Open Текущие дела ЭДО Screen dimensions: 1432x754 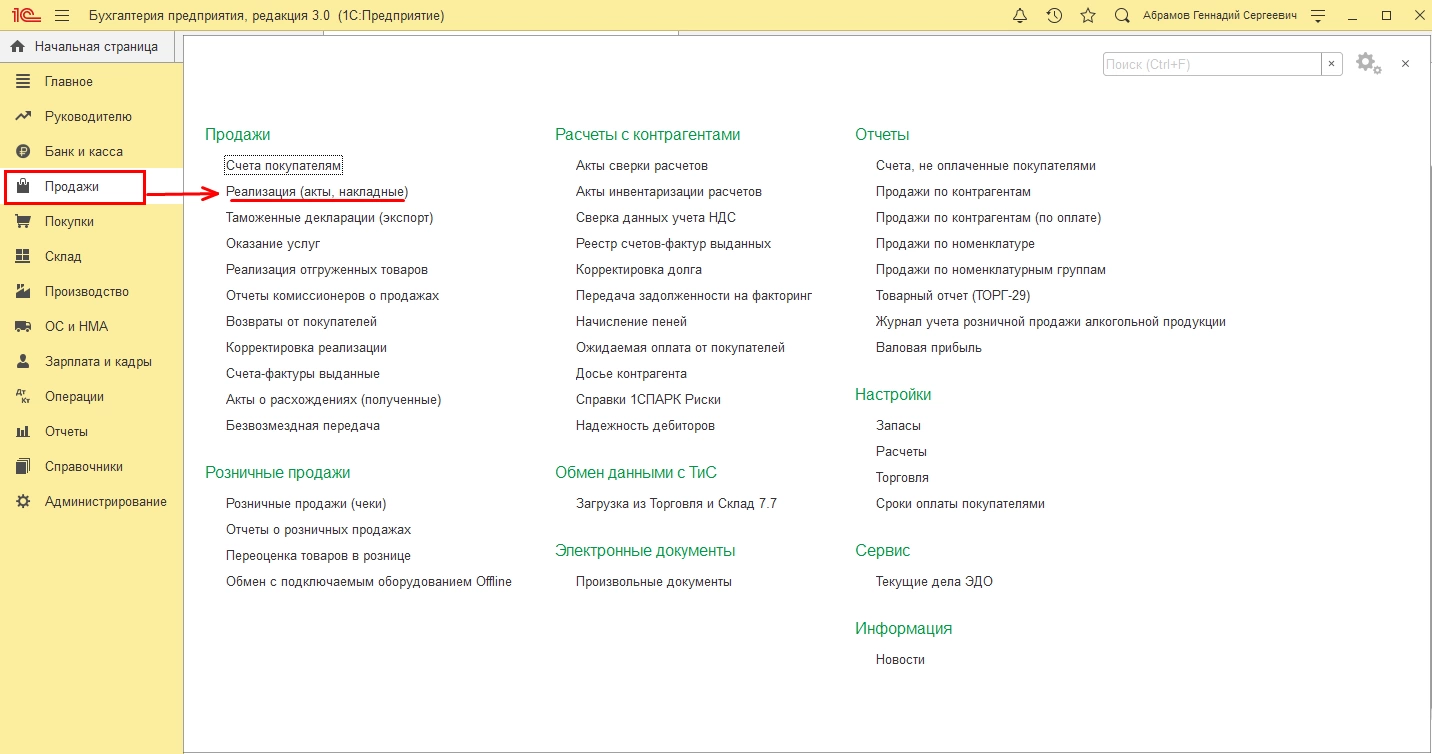tap(934, 581)
